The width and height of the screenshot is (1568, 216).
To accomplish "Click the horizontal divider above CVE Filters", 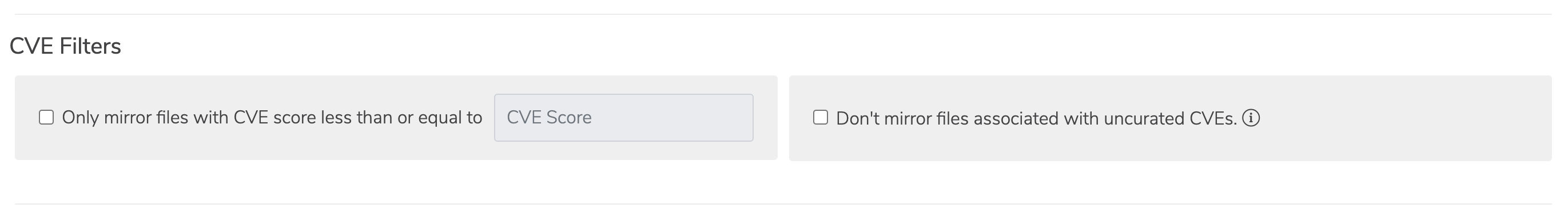I will coord(784,14).
